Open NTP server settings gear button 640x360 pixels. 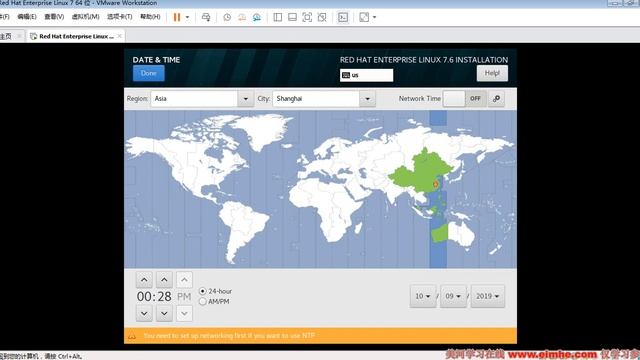pyautogui.click(x=496, y=99)
